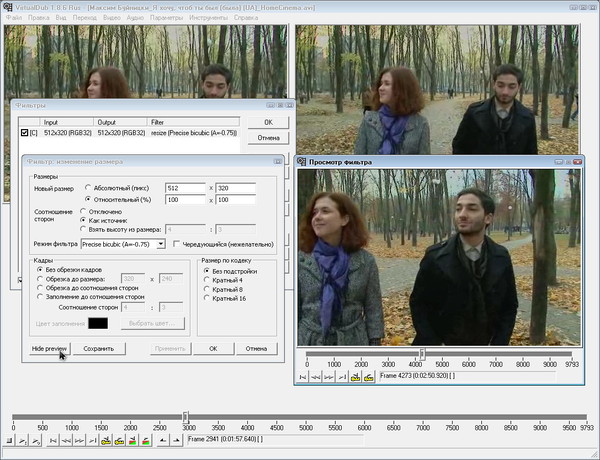Viewport: 600px width, 460px height.
Task: Click the Stop button in main toolbar
Action: pos(10,440)
